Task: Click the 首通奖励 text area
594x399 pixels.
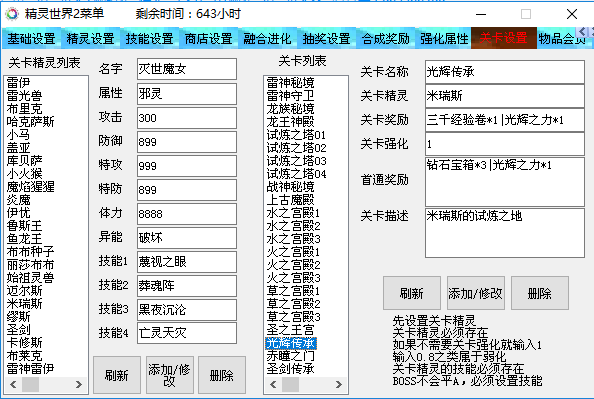Action: click(505, 182)
